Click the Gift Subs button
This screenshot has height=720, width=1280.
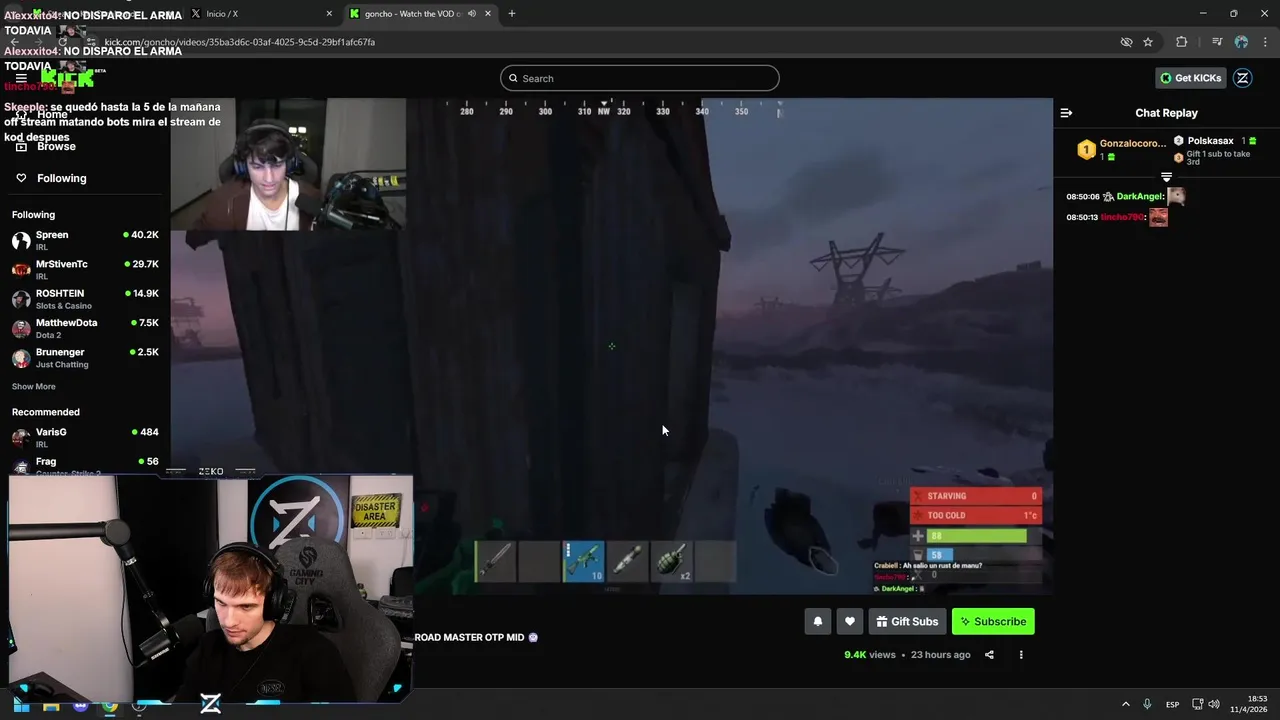907,621
